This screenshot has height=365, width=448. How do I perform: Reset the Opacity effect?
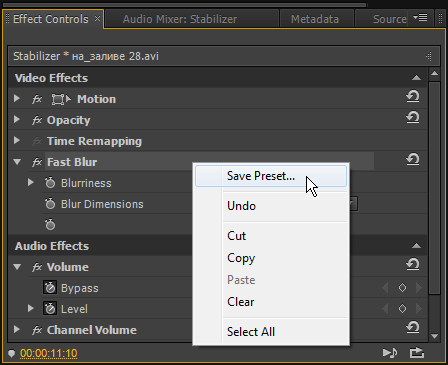click(x=413, y=118)
